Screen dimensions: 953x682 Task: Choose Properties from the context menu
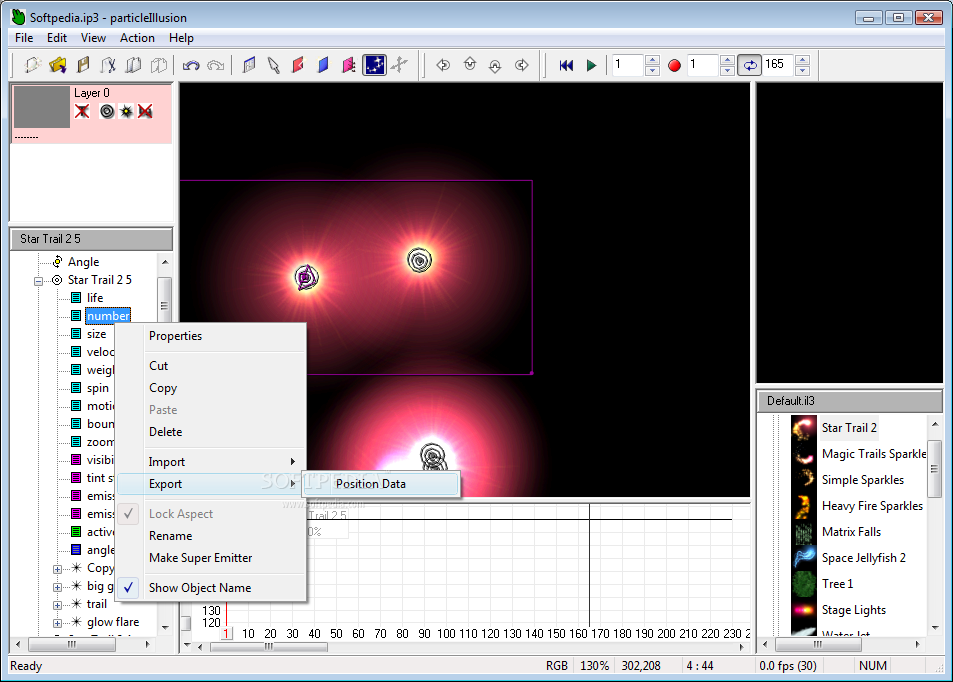click(211, 336)
